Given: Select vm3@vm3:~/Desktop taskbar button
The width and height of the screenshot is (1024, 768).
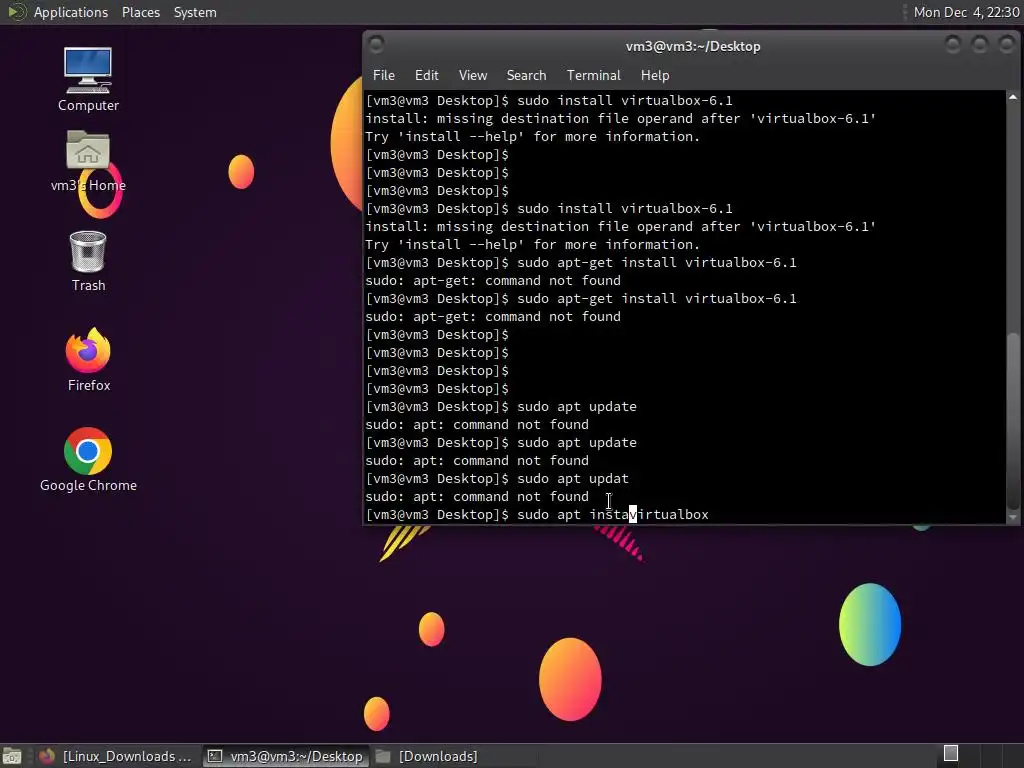Looking at the screenshot, I should point(285,756).
